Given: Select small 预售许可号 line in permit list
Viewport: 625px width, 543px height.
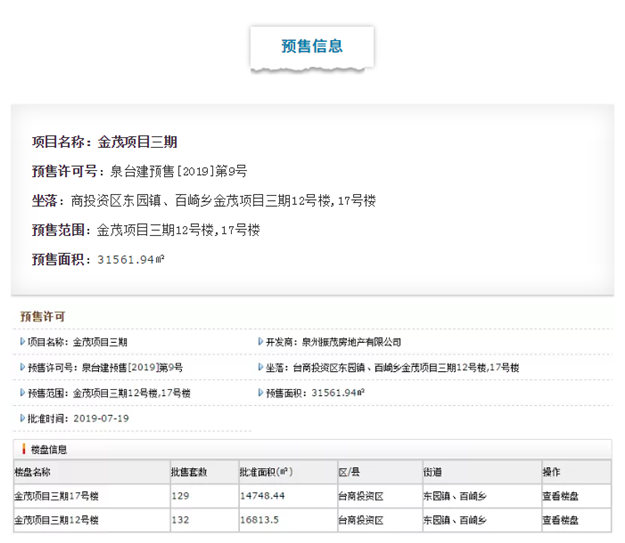Looking at the screenshot, I should click(x=105, y=368).
